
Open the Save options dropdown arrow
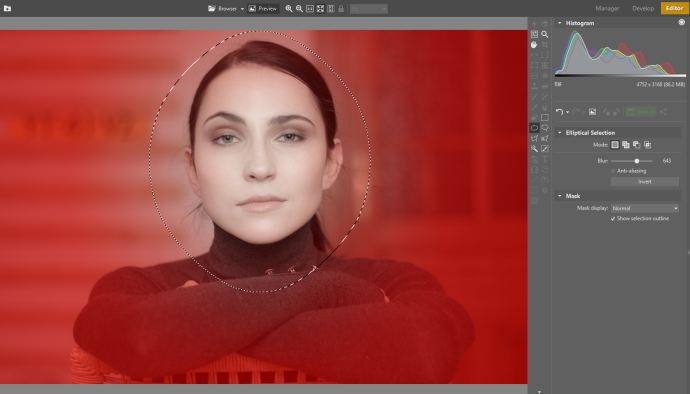coord(653,112)
